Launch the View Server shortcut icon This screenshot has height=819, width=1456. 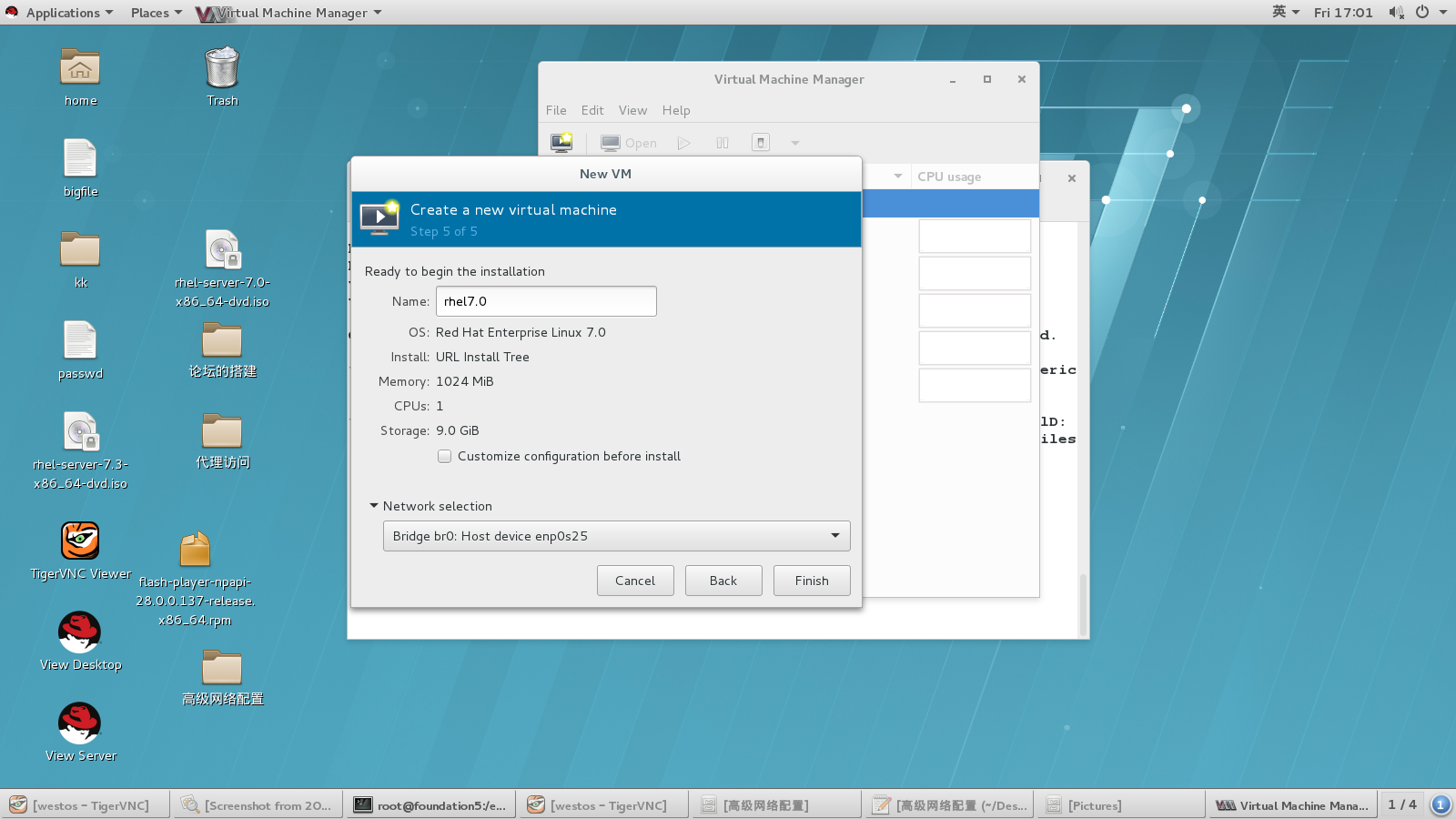pyautogui.click(x=80, y=723)
